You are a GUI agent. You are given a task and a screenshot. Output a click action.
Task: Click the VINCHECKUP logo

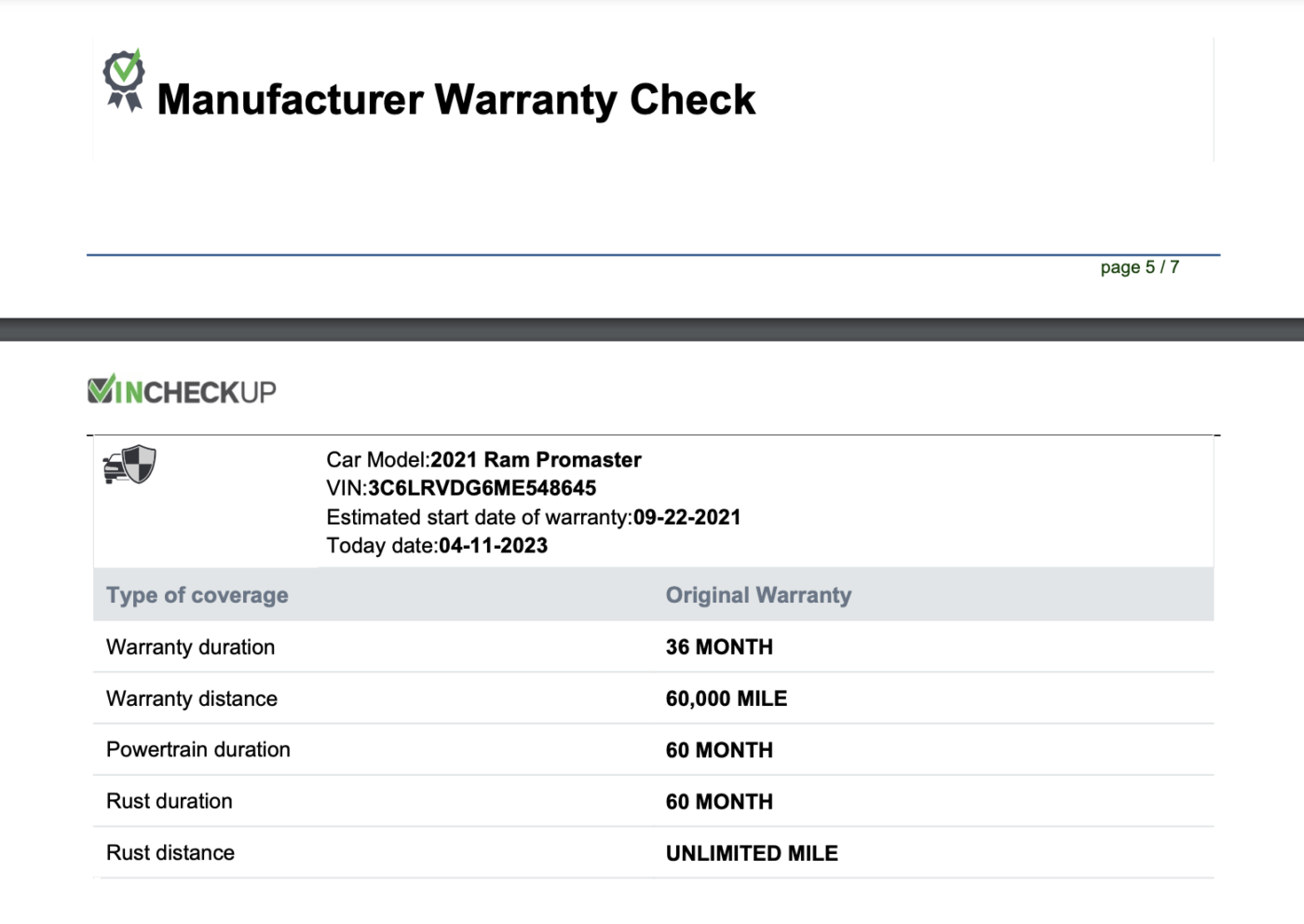(182, 390)
